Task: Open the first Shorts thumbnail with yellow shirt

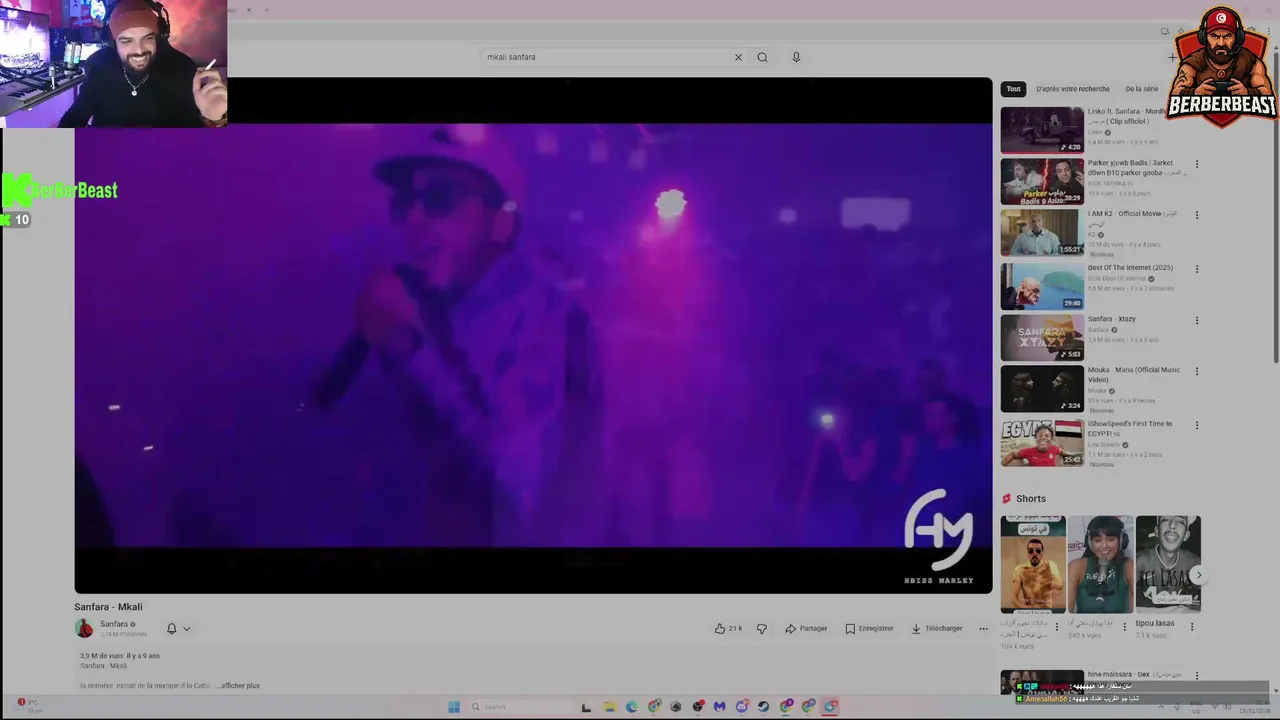Action: 1033,564
